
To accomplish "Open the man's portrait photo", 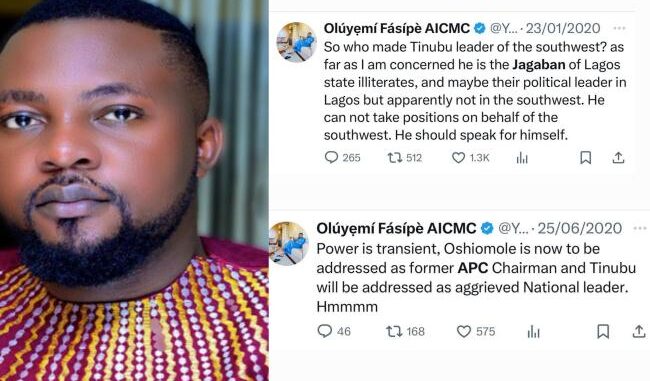I will [134, 191].
